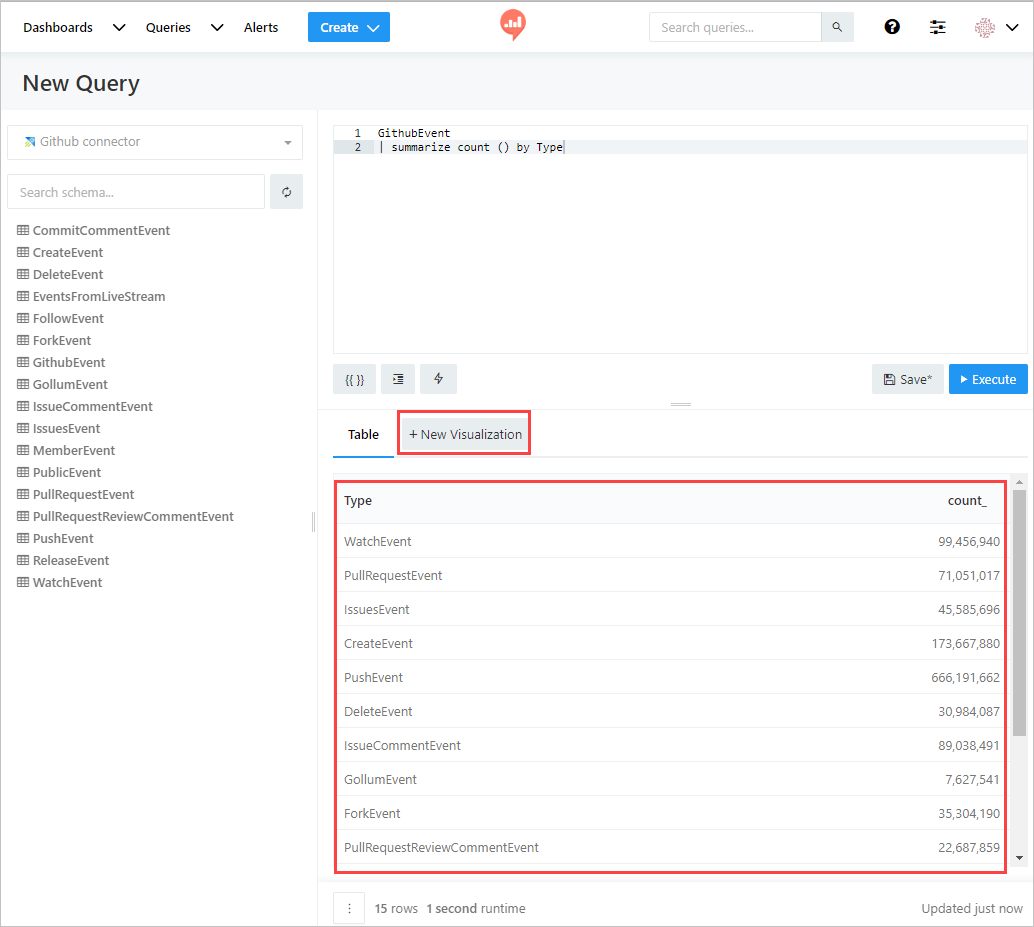
Task: Select the PushEvent table in schema
Action: pyautogui.click(x=63, y=538)
